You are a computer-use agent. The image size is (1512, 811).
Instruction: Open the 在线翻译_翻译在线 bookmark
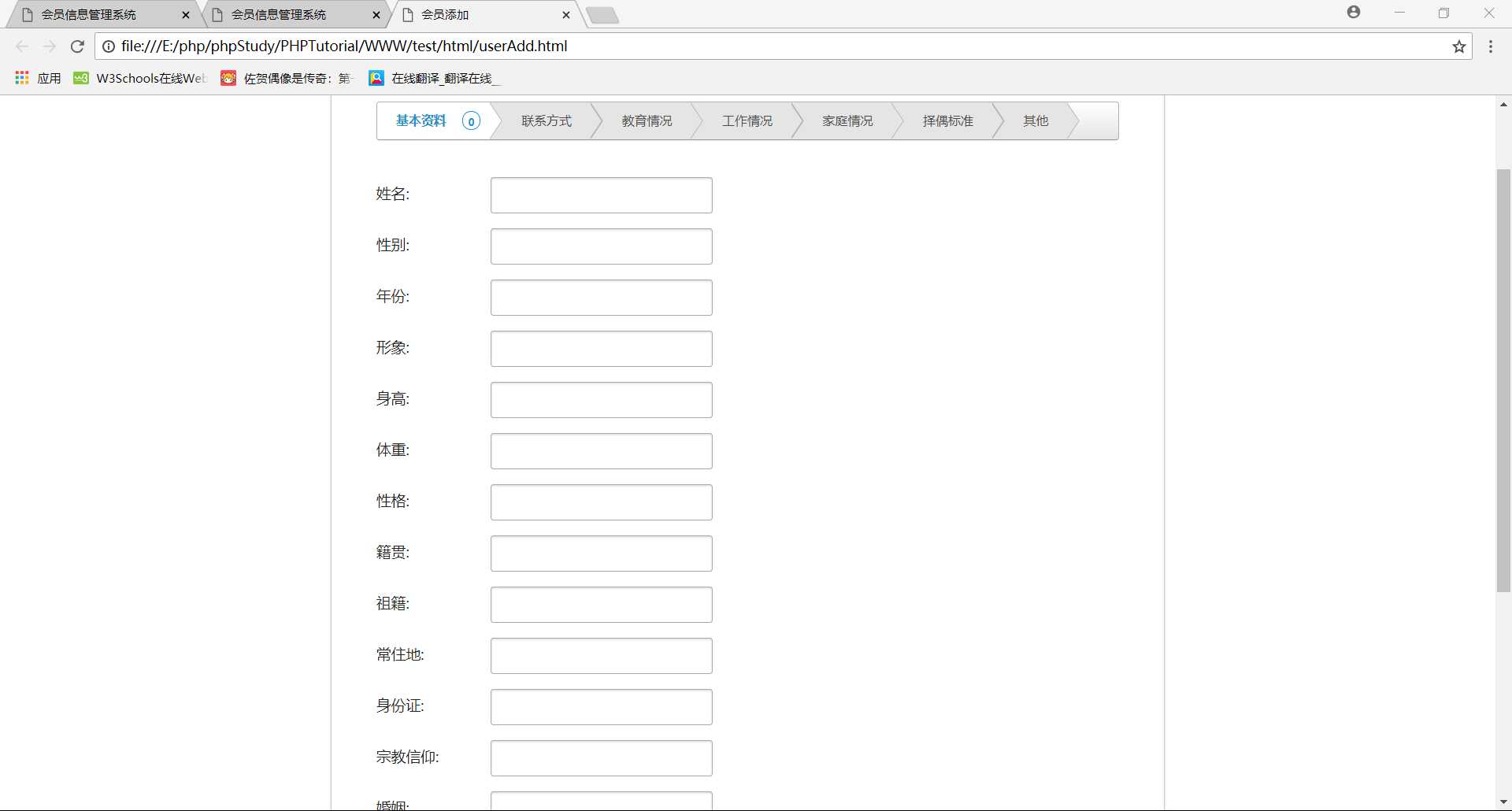(x=435, y=78)
